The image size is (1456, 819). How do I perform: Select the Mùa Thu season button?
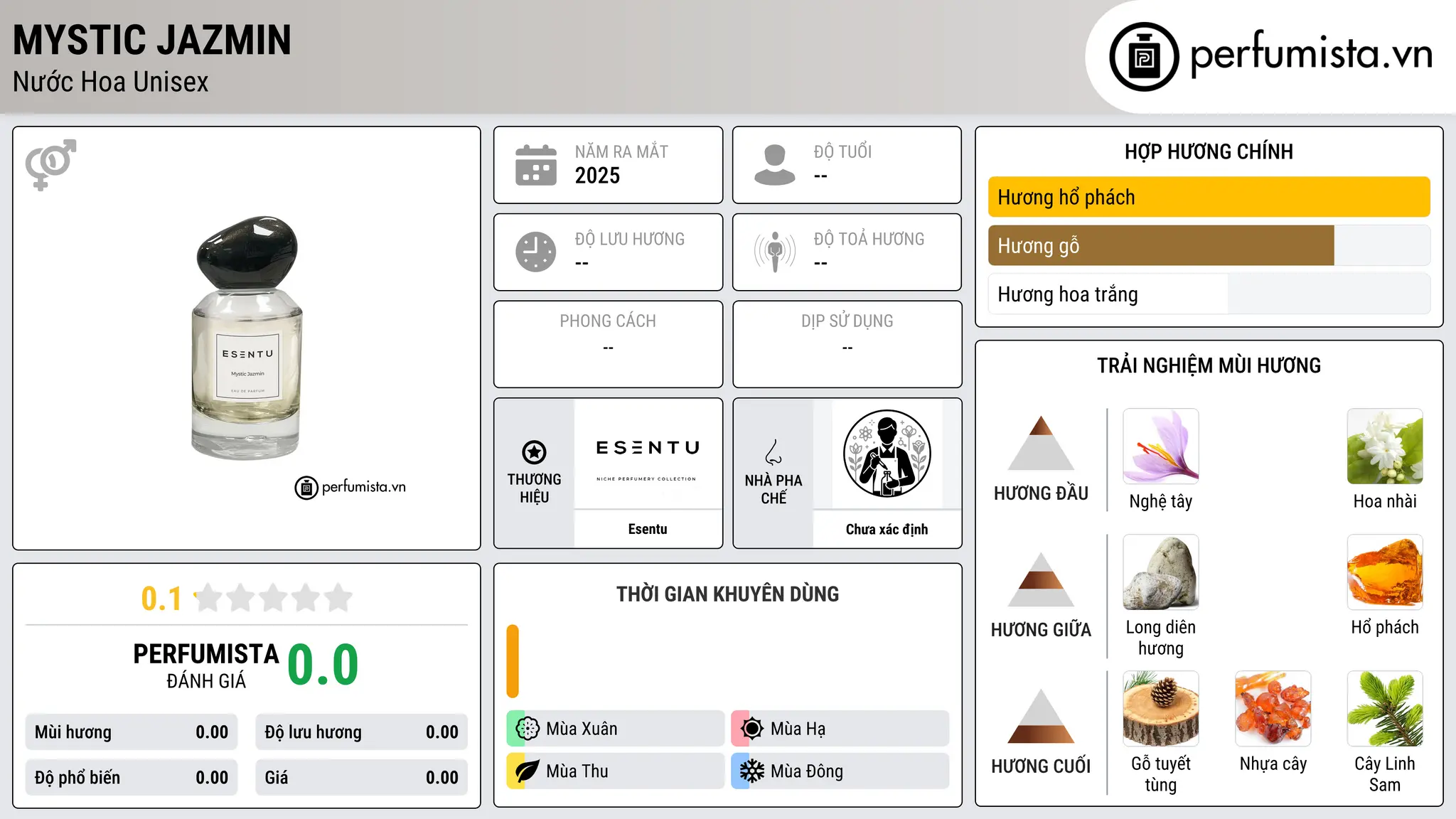click(x=615, y=771)
